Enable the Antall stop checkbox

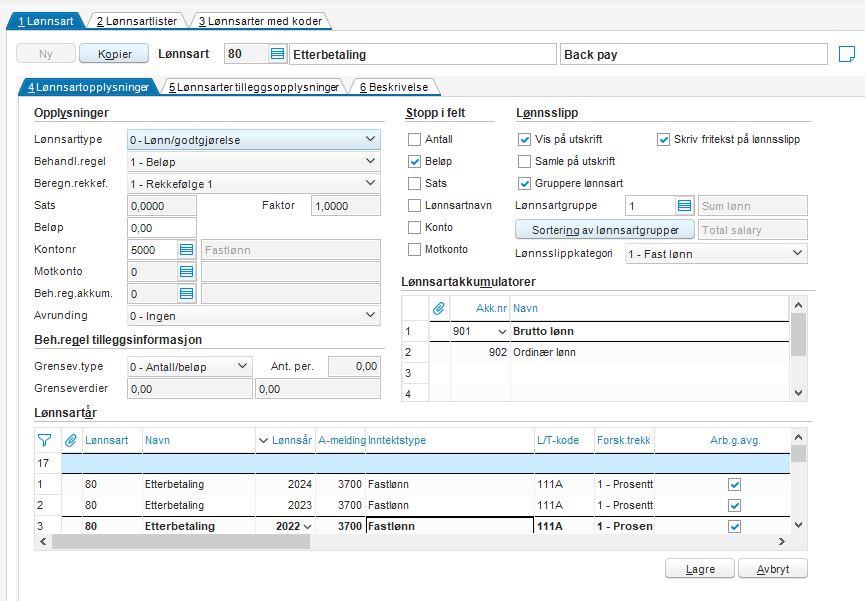pos(415,140)
